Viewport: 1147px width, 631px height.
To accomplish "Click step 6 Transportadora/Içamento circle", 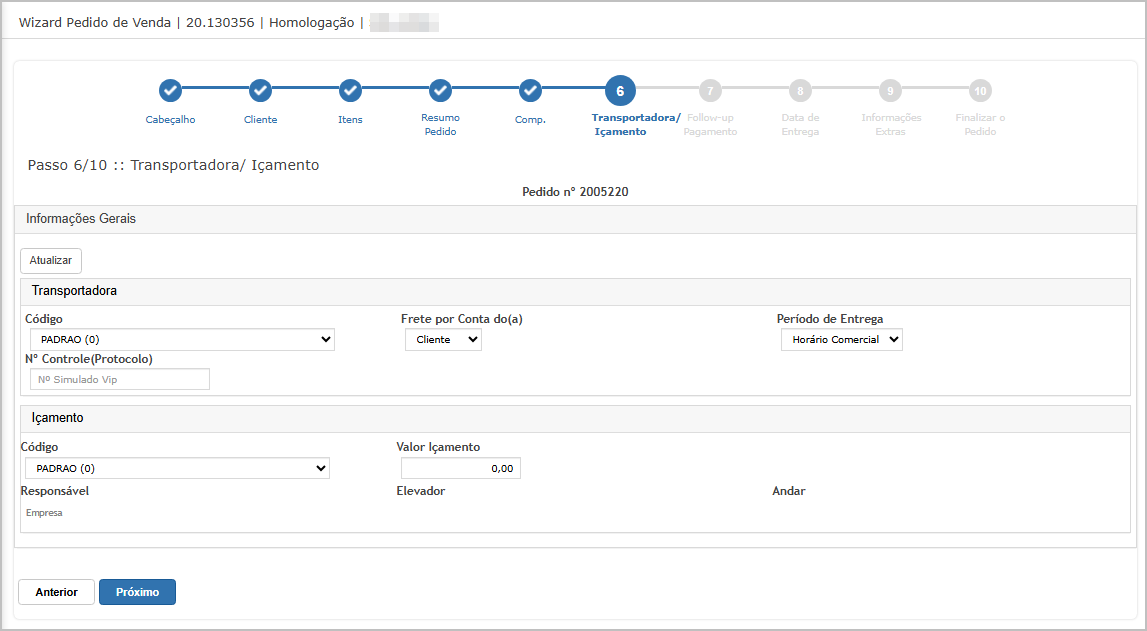I will tap(620, 91).
